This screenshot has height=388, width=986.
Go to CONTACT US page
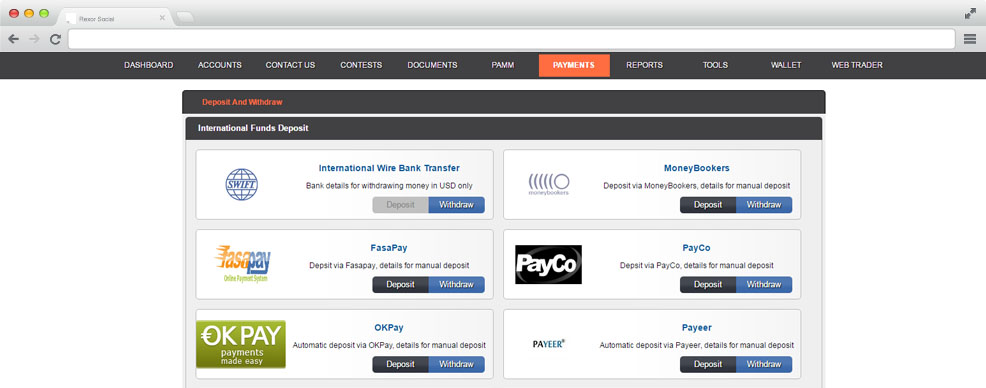(290, 65)
